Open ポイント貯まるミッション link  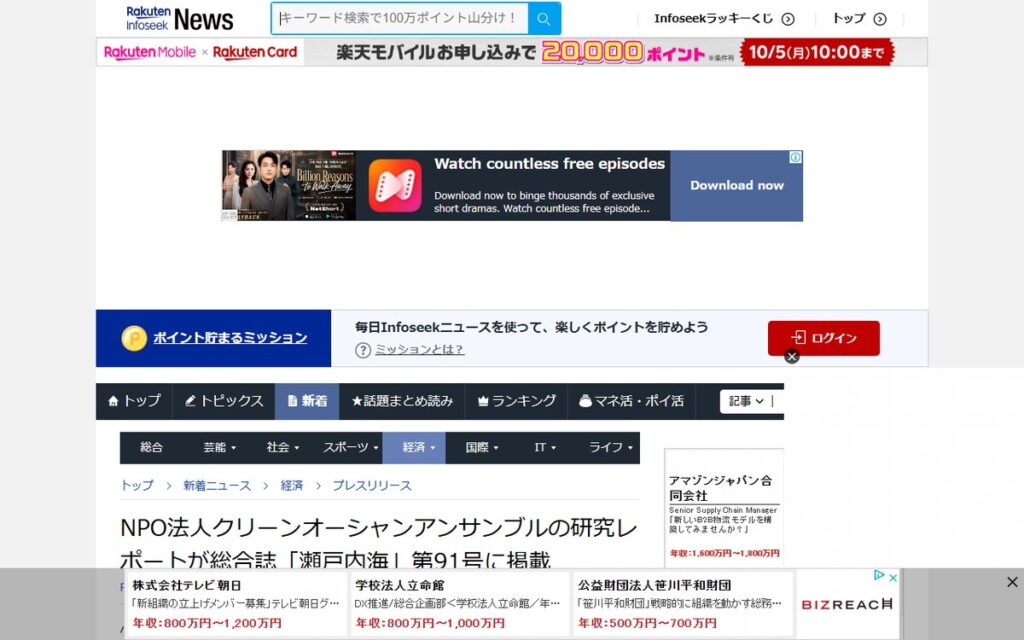[x=230, y=338]
